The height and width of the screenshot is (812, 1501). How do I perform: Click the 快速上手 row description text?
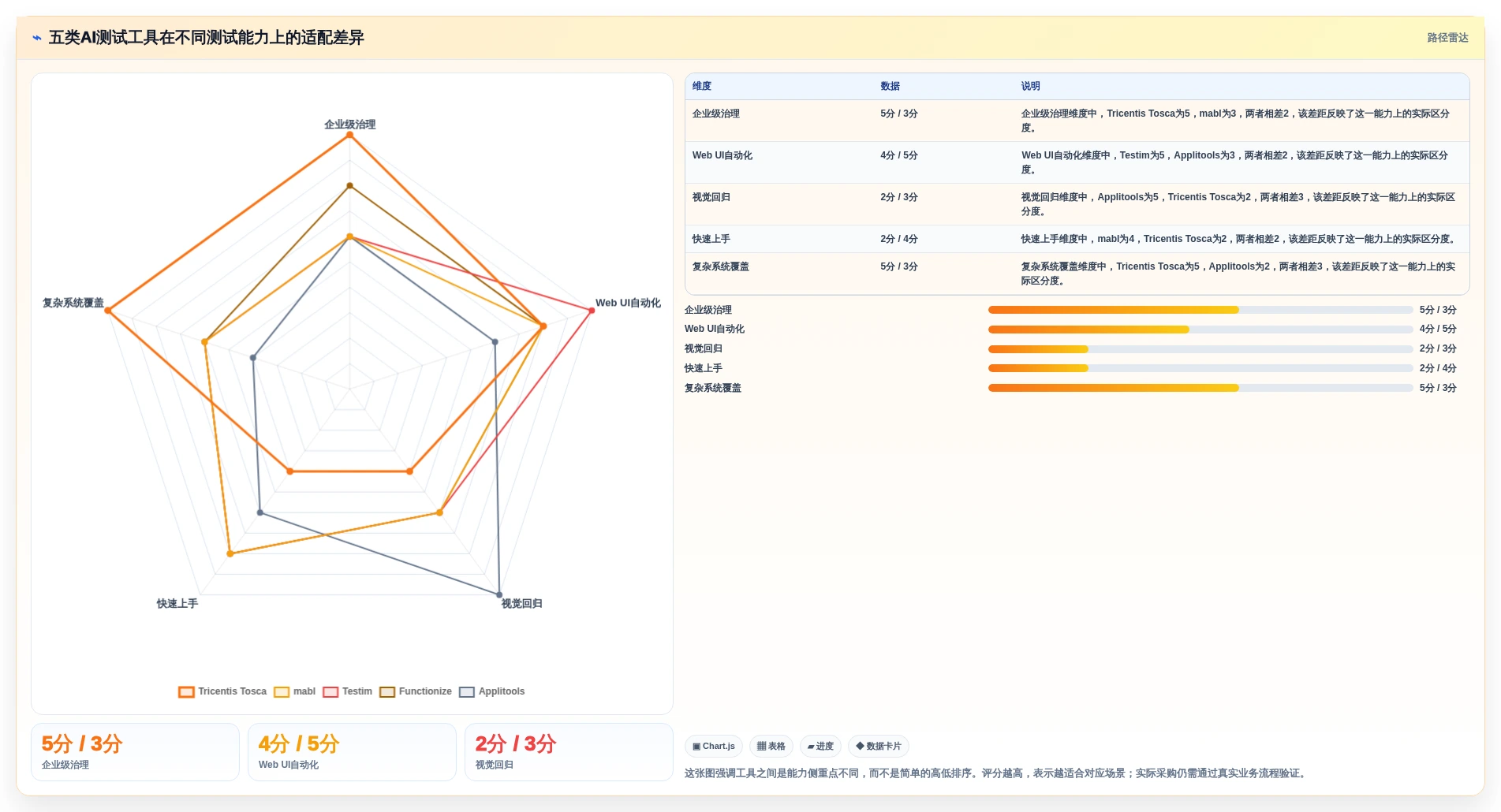click(1238, 239)
